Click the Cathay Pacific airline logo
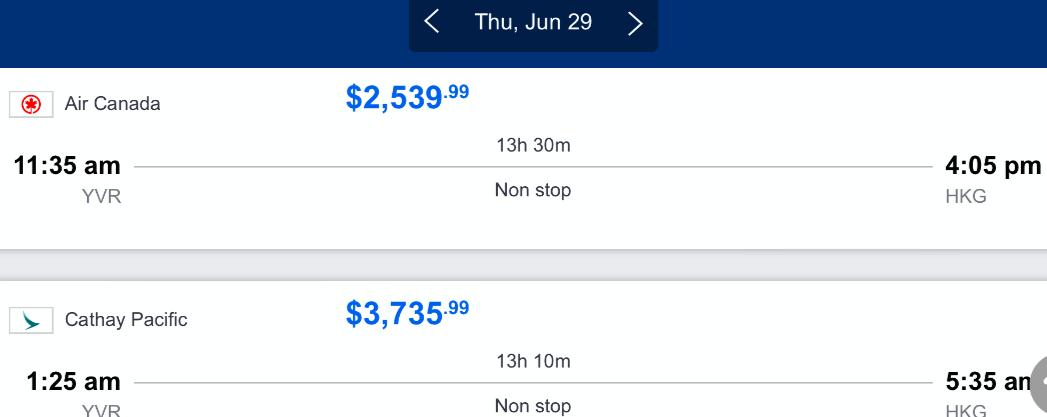This screenshot has height=417, width=1047. coord(31,320)
